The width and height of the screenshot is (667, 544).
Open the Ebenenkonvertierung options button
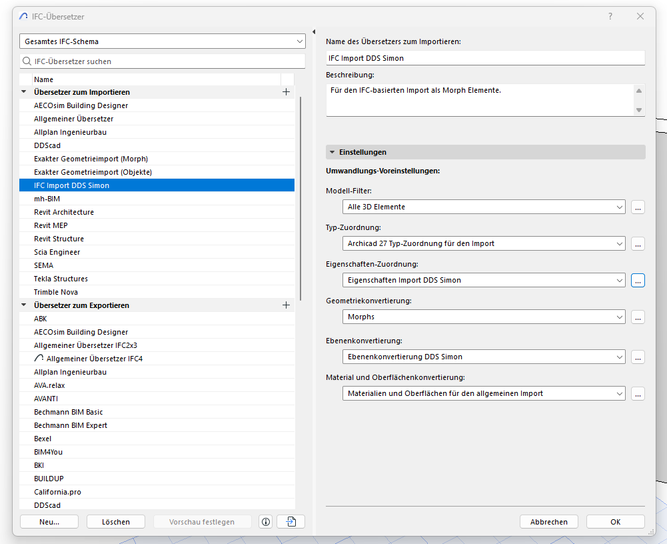(x=638, y=357)
